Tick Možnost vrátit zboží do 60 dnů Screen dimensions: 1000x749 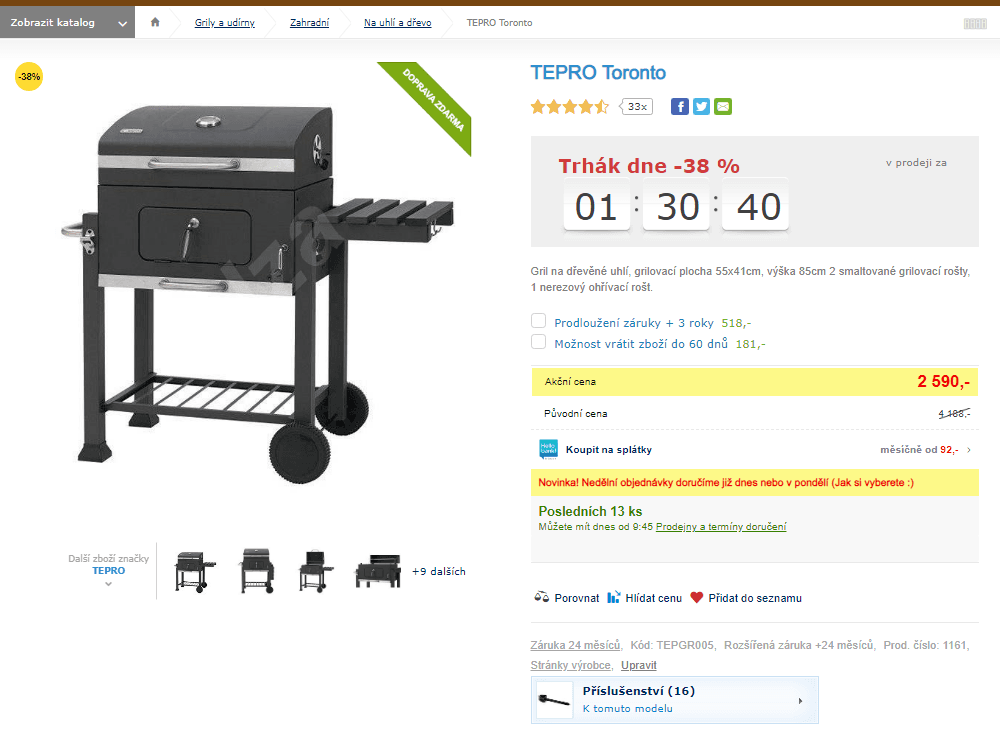click(x=539, y=342)
